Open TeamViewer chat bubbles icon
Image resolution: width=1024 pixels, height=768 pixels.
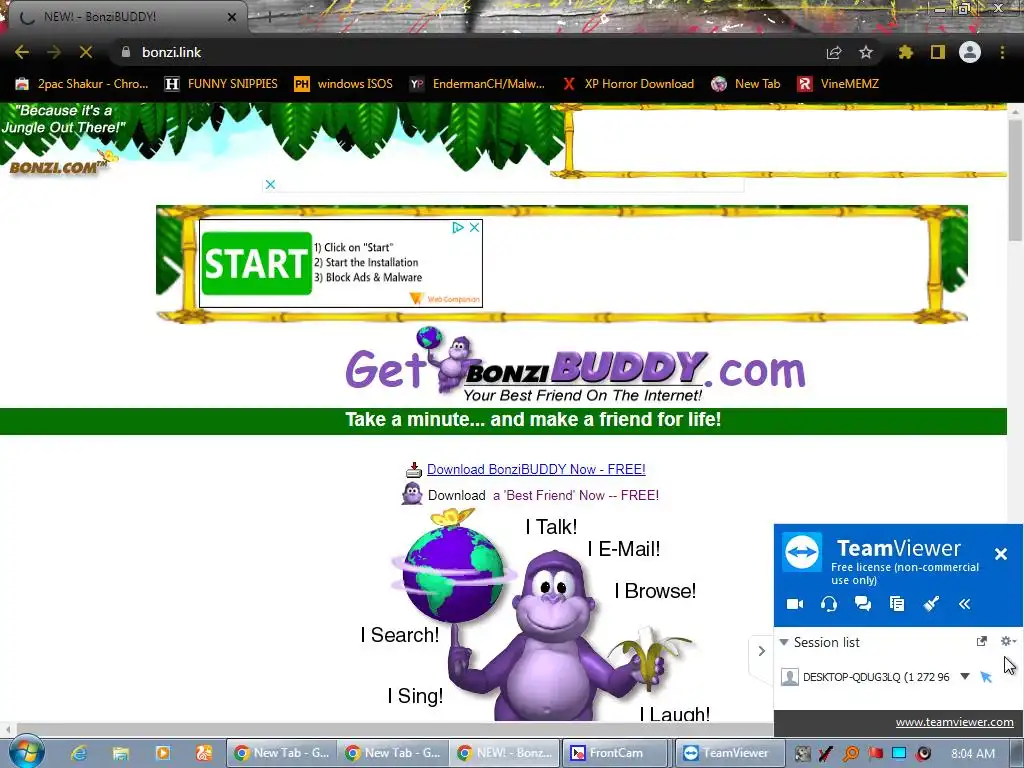point(863,603)
